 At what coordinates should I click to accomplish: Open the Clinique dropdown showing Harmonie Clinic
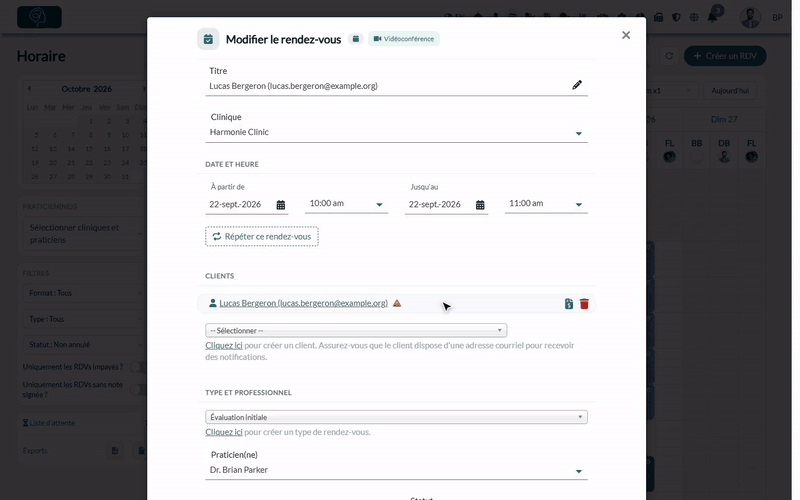pos(396,132)
